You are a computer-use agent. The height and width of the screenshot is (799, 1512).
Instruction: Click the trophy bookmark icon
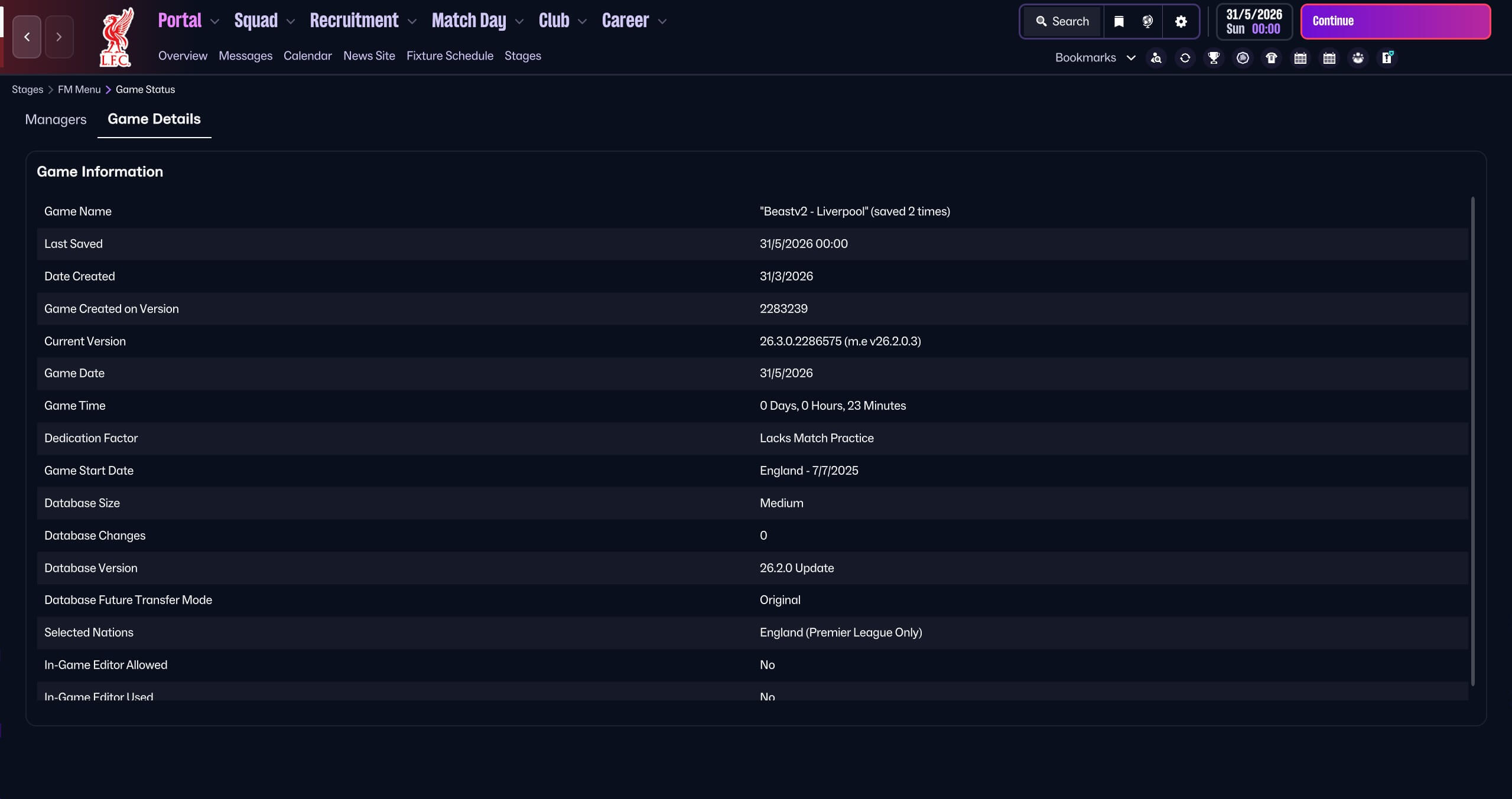point(1214,58)
